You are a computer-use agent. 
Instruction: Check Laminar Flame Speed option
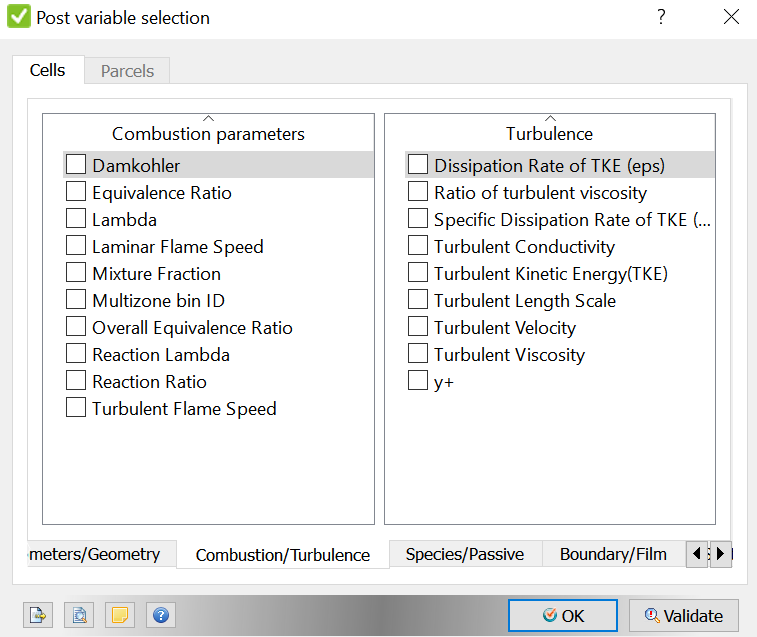(76, 245)
